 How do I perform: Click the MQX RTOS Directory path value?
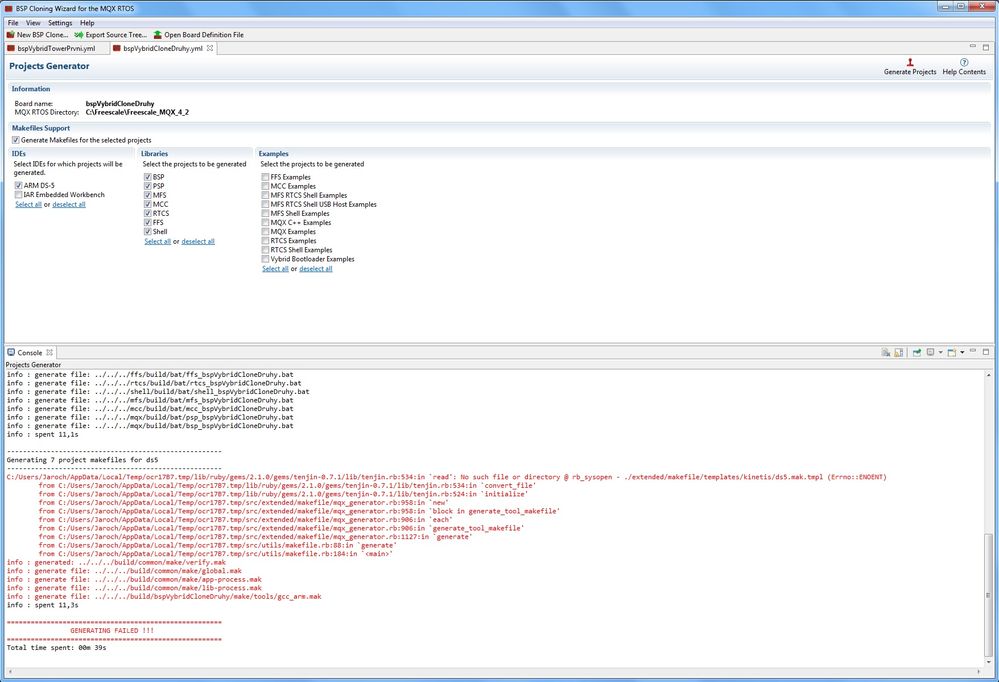[137, 113]
